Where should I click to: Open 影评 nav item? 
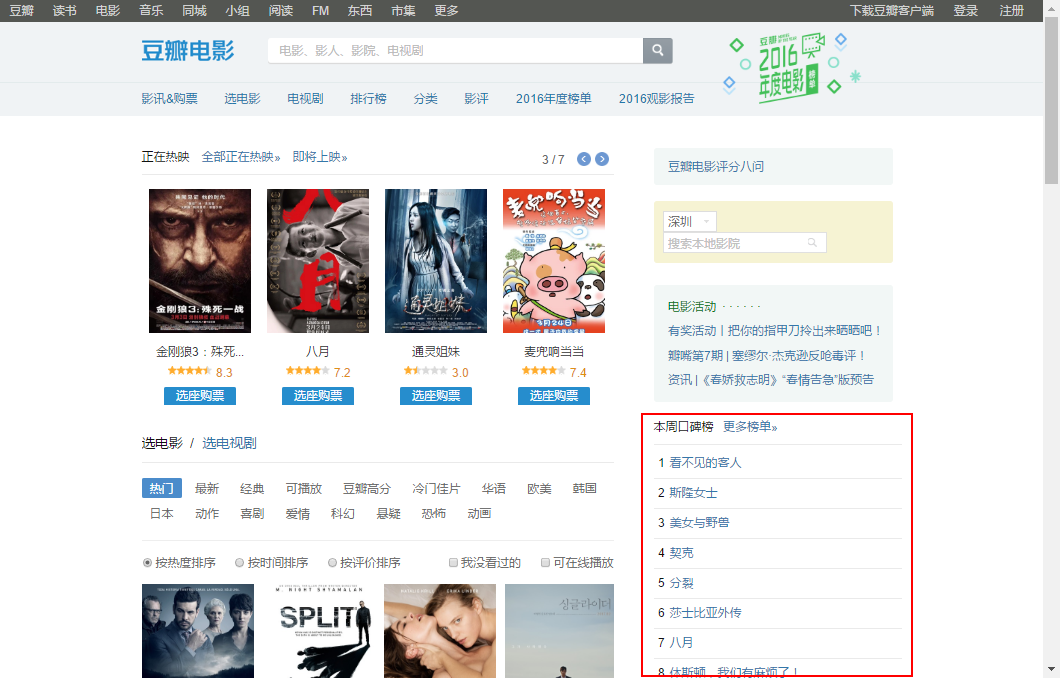click(477, 99)
